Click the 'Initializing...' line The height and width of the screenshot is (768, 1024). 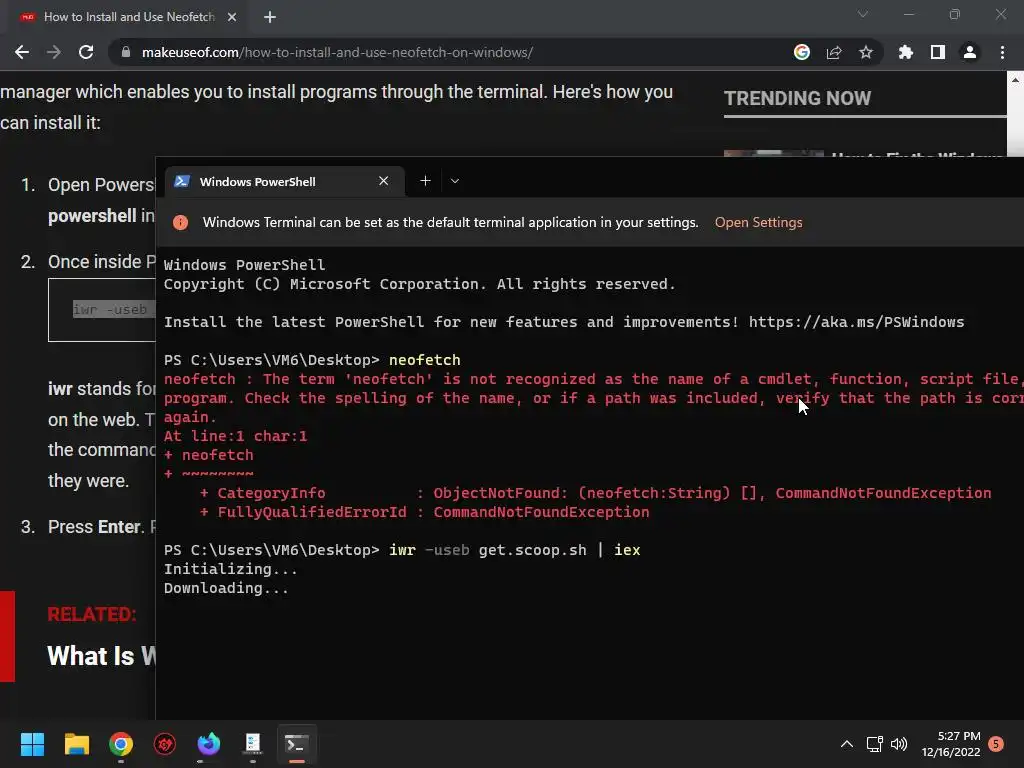[x=231, y=569]
